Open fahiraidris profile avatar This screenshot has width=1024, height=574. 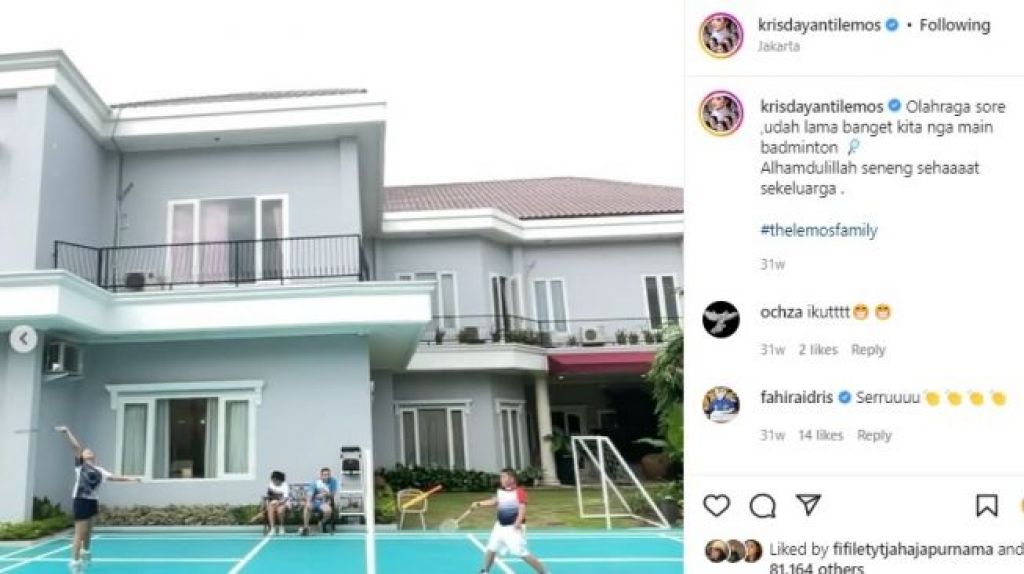(x=721, y=404)
